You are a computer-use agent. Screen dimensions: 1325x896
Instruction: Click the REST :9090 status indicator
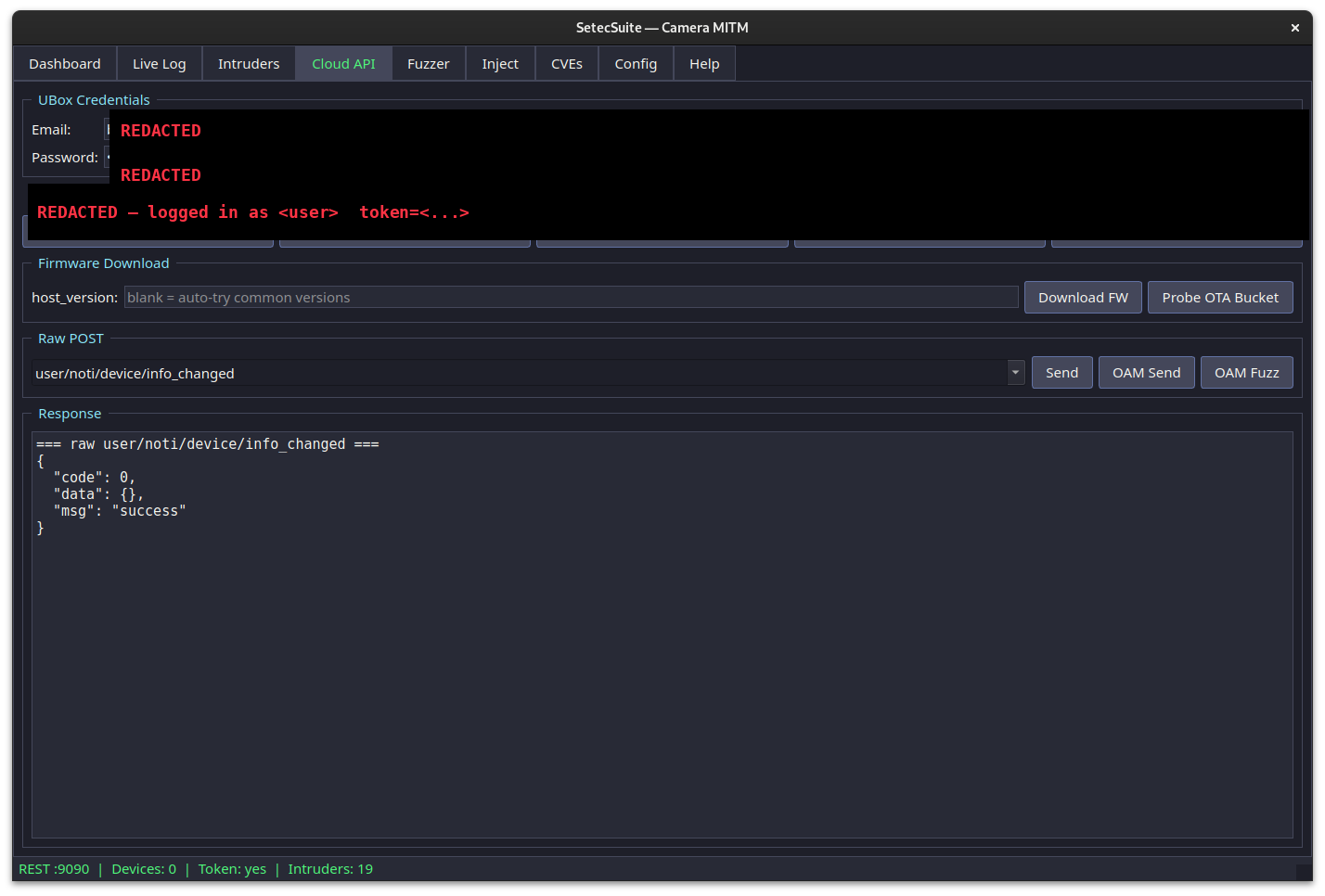tap(54, 869)
